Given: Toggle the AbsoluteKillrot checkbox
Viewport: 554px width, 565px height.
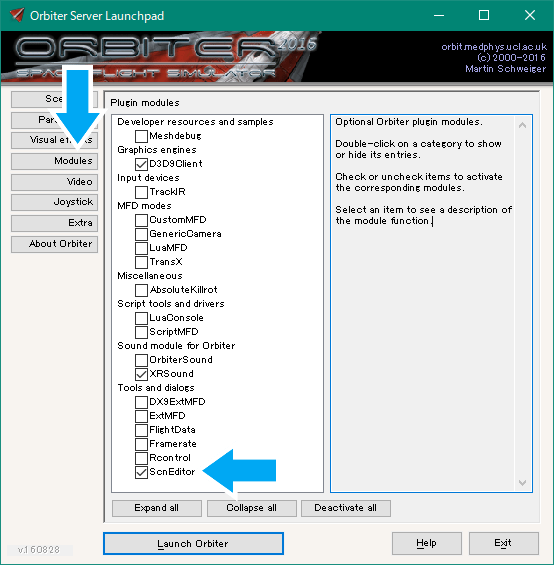Looking at the screenshot, I should point(141,290).
